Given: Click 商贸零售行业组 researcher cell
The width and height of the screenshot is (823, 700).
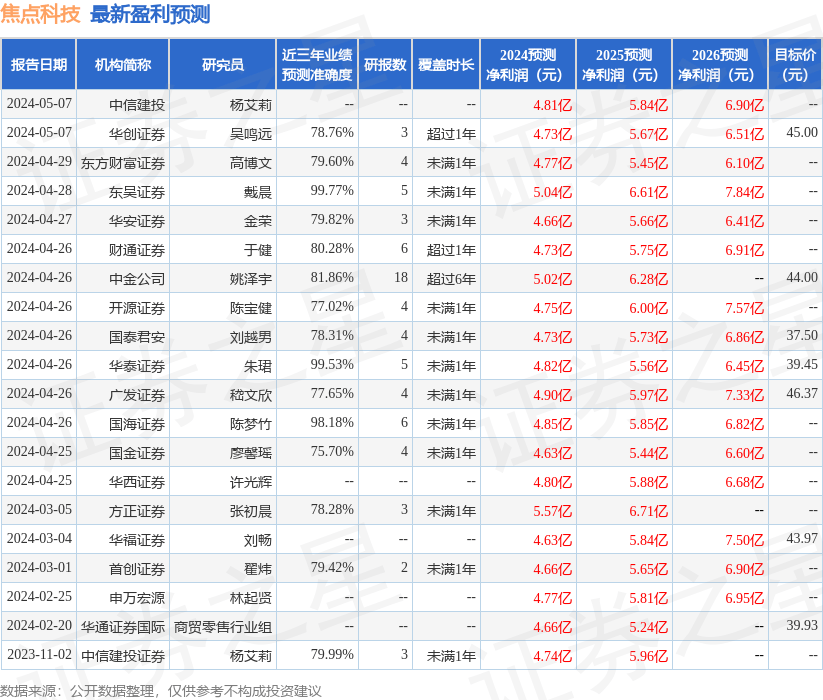Looking at the screenshot, I should 223,627.
